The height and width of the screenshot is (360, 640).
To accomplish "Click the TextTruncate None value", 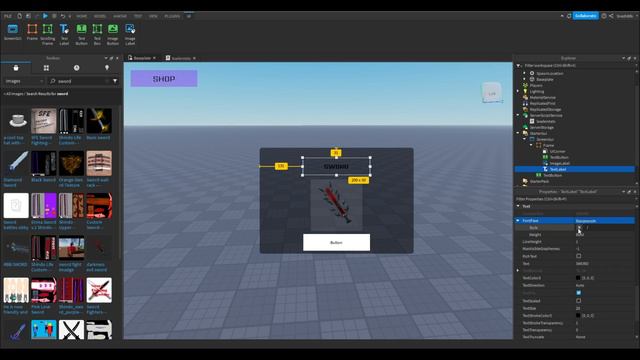I will point(580,337).
